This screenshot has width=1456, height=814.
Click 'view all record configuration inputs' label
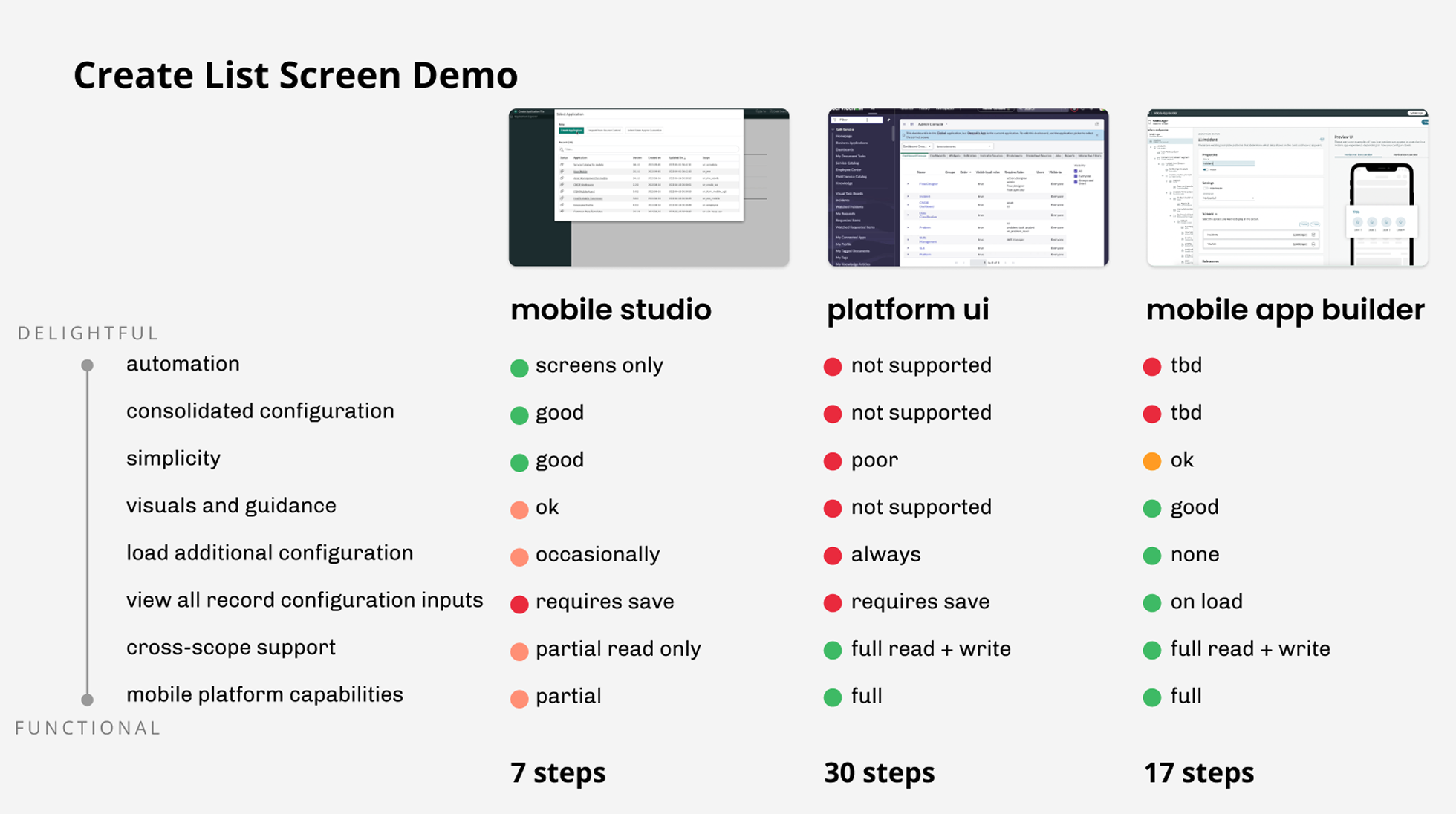point(305,600)
